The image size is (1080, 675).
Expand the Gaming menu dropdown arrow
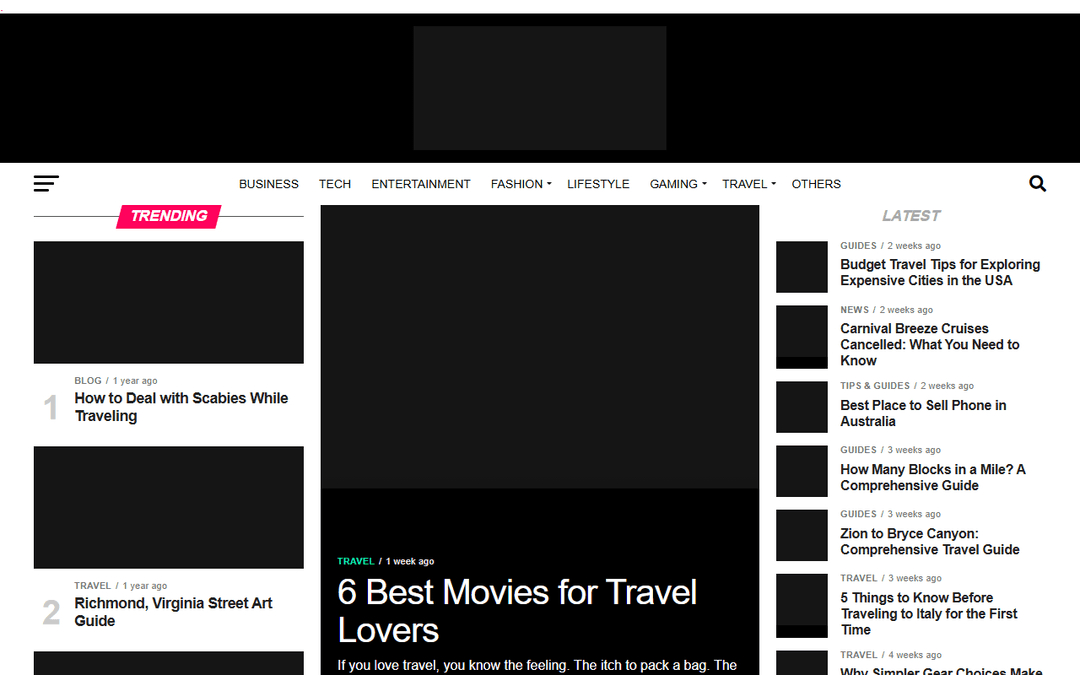pos(704,184)
